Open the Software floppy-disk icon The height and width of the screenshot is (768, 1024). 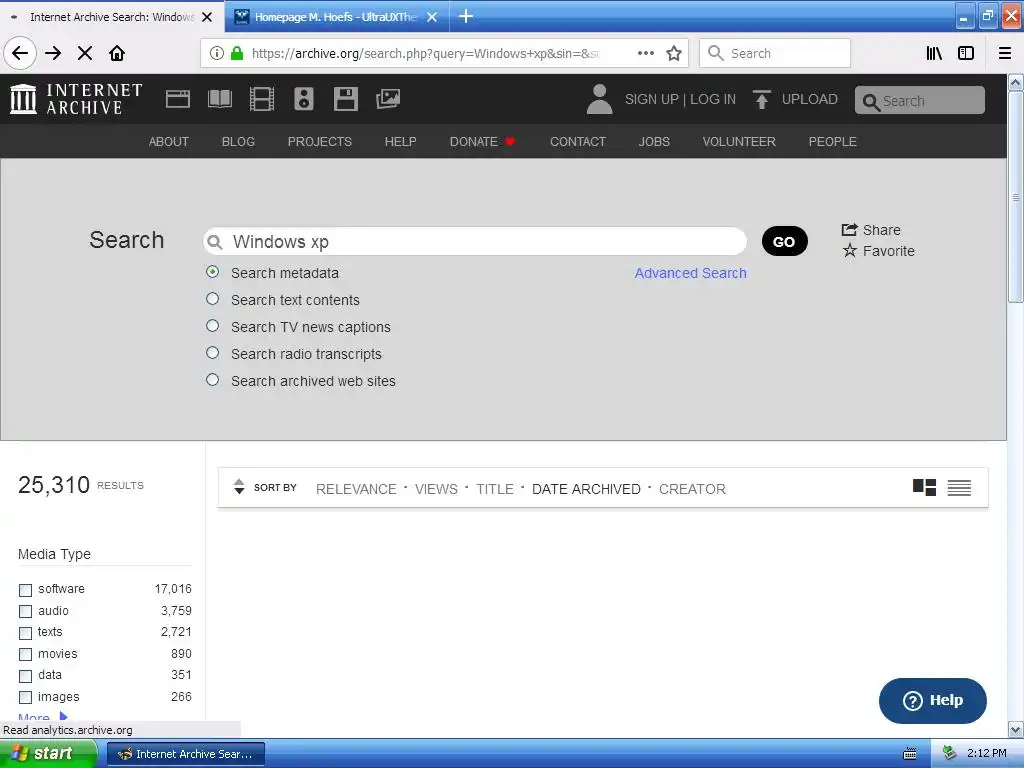pos(345,99)
